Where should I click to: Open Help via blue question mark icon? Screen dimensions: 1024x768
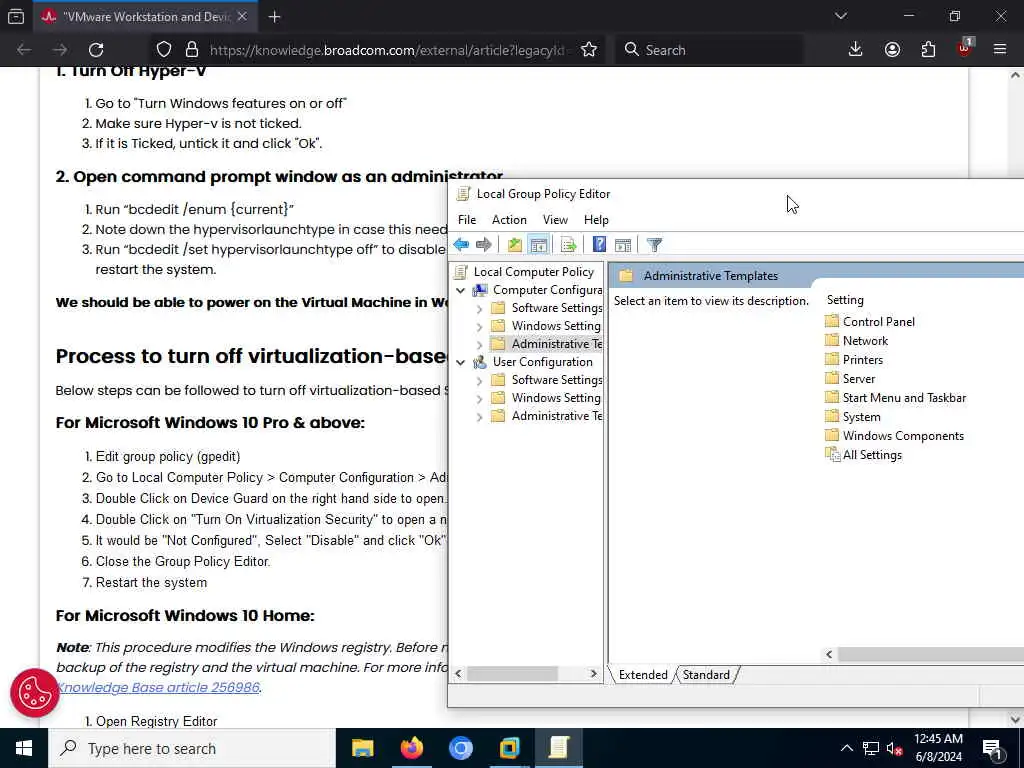click(599, 245)
